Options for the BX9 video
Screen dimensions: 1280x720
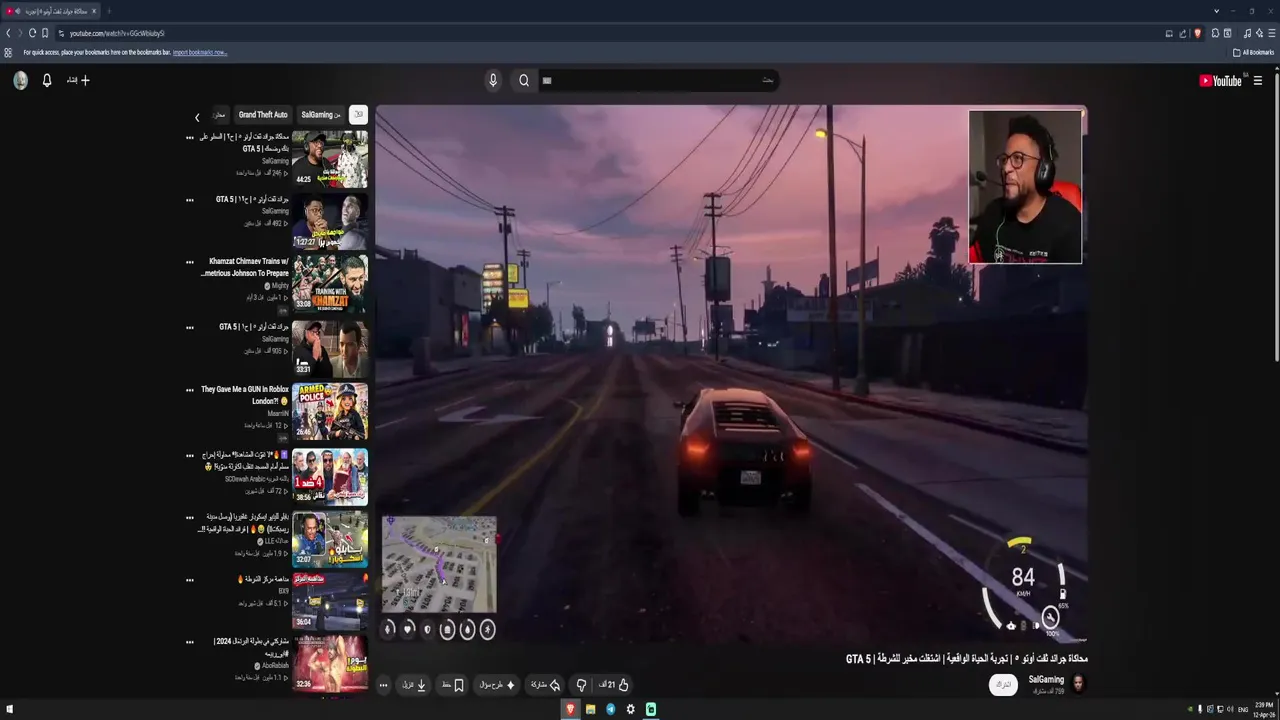click(190, 579)
